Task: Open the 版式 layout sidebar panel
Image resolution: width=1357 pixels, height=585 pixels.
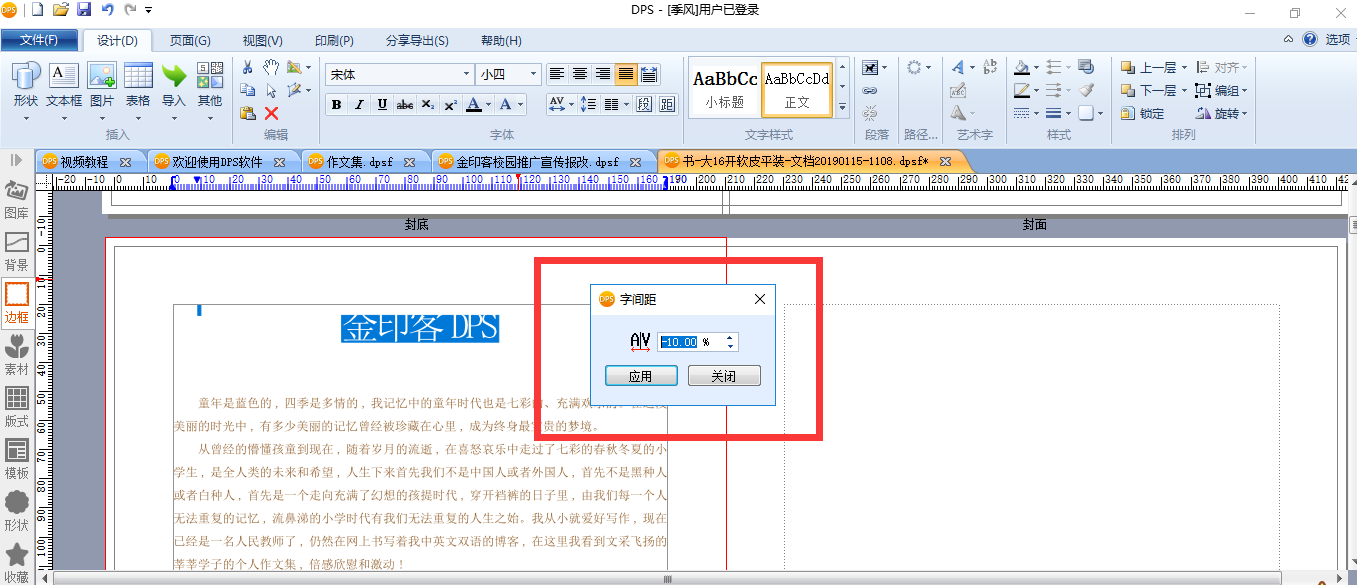Action: [x=17, y=409]
